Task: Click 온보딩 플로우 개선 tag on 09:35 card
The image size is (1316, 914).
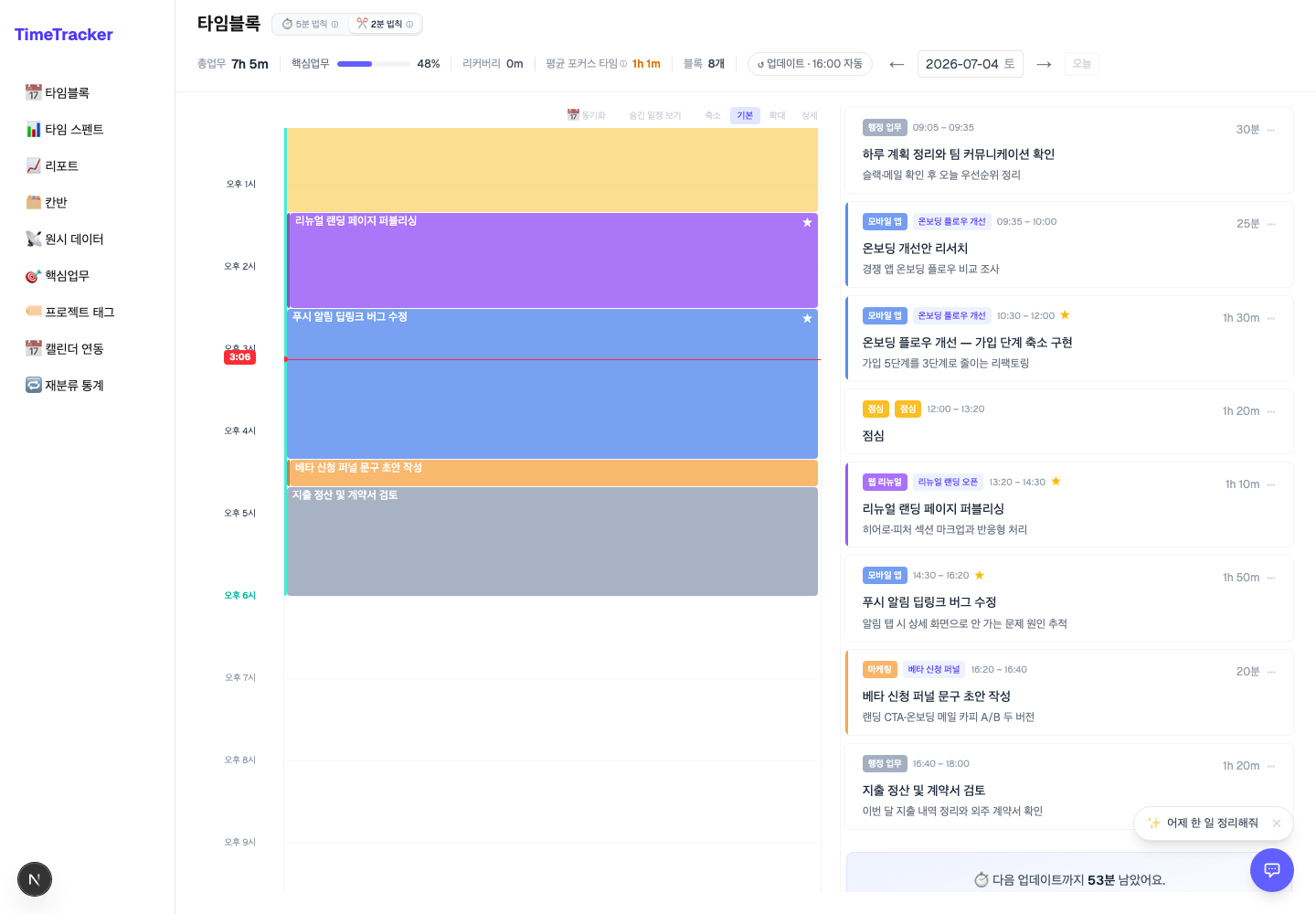Action: tap(951, 222)
